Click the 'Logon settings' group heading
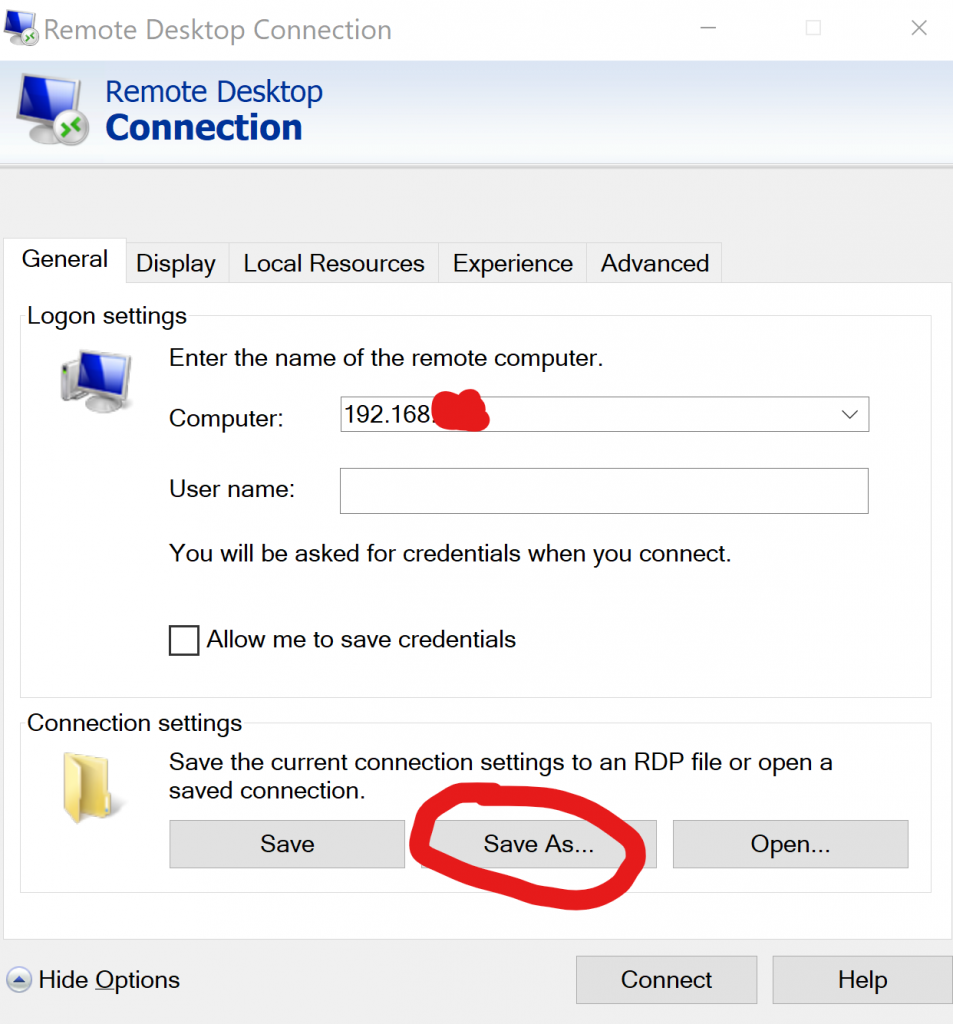 [107, 317]
